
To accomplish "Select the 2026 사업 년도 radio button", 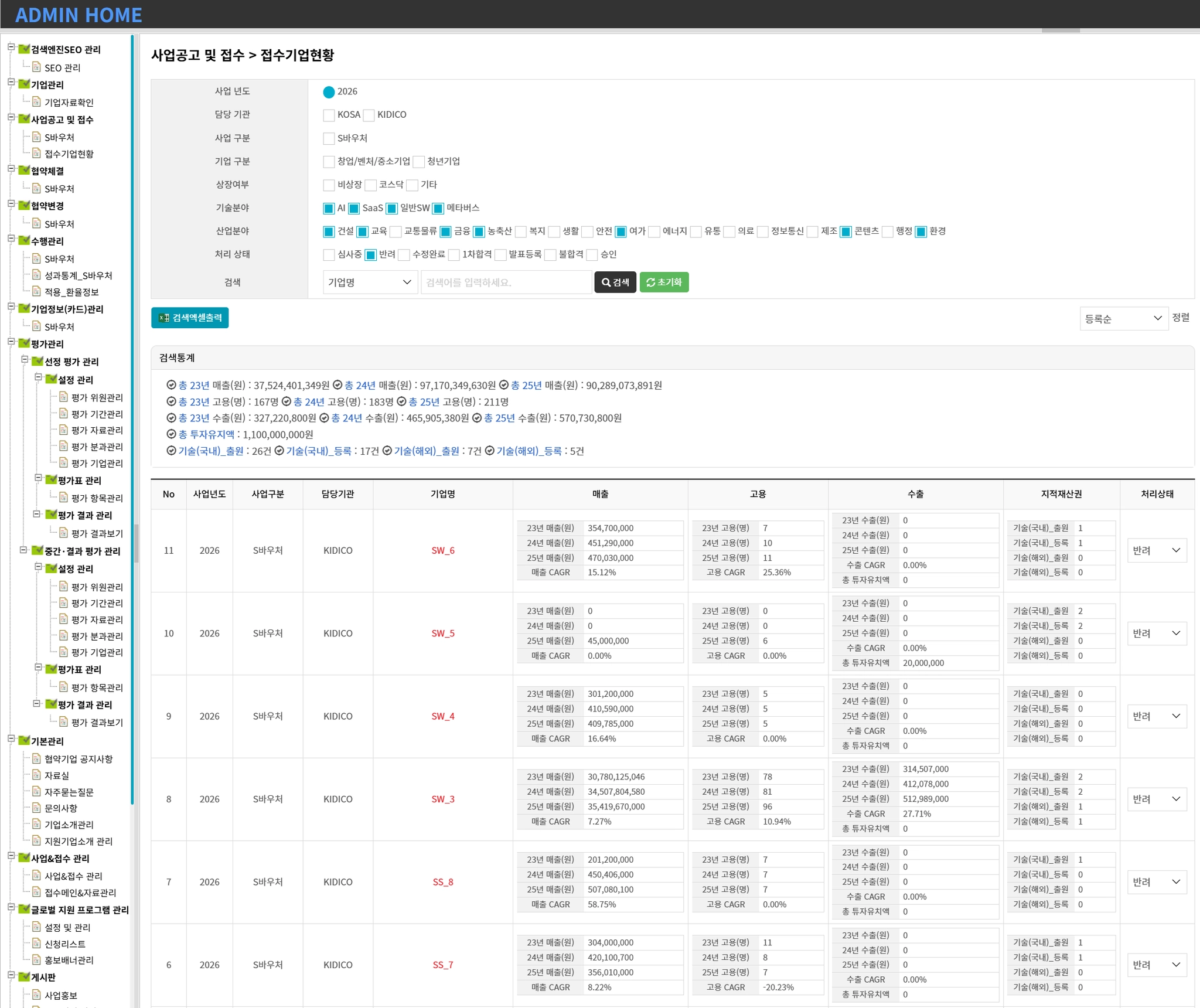I will tap(329, 92).
